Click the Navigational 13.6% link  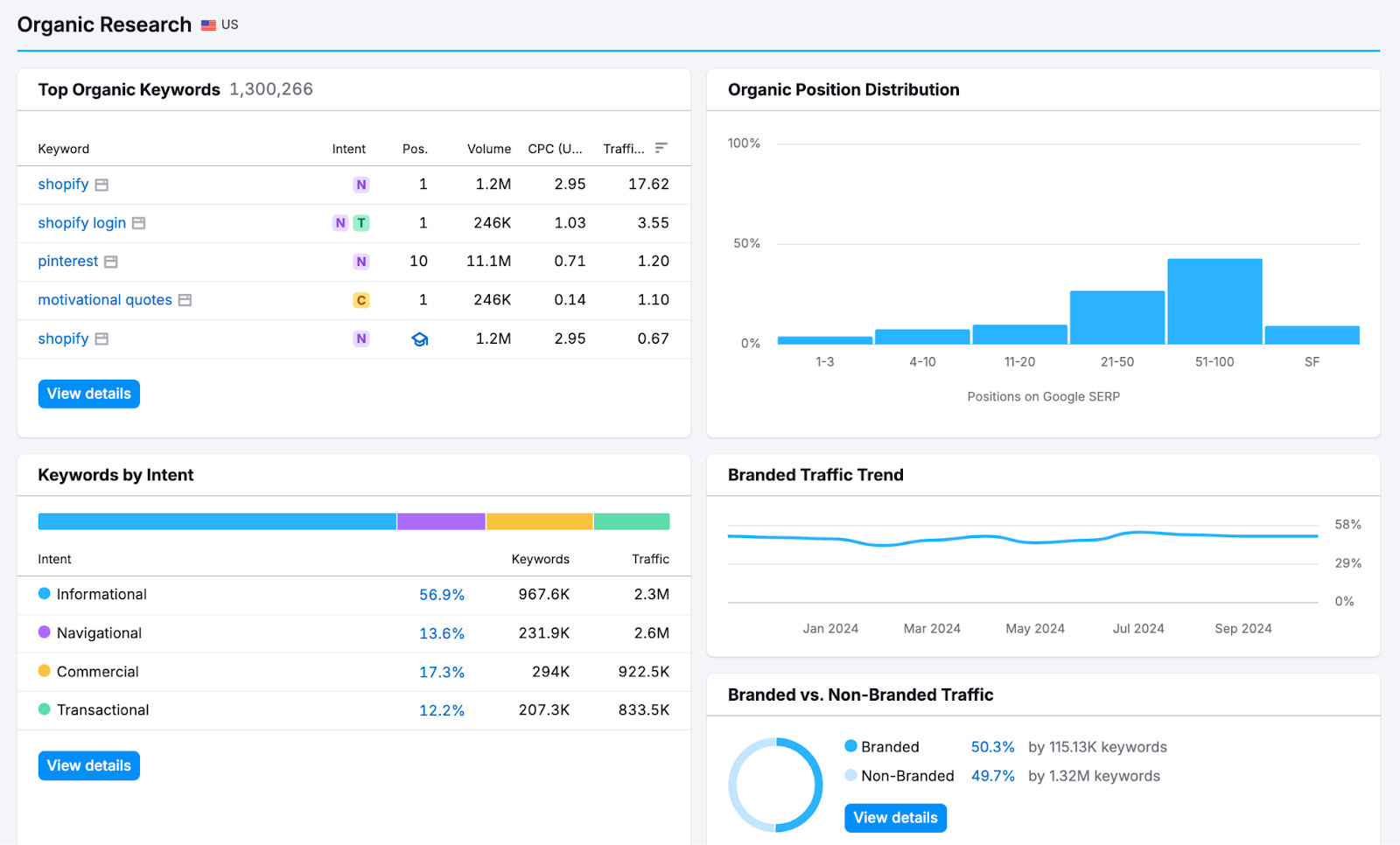[442, 633]
